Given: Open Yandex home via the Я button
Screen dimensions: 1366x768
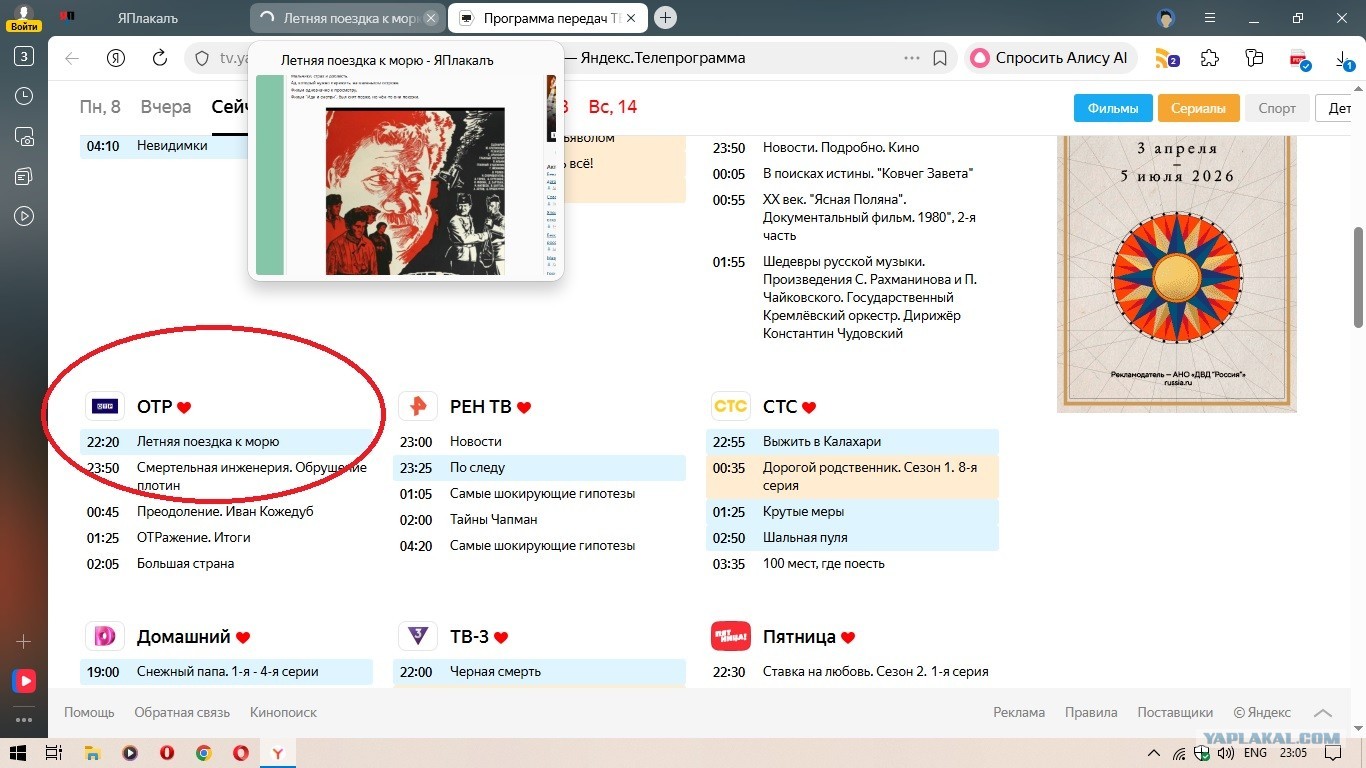Looking at the screenshot, I should 116,58.
